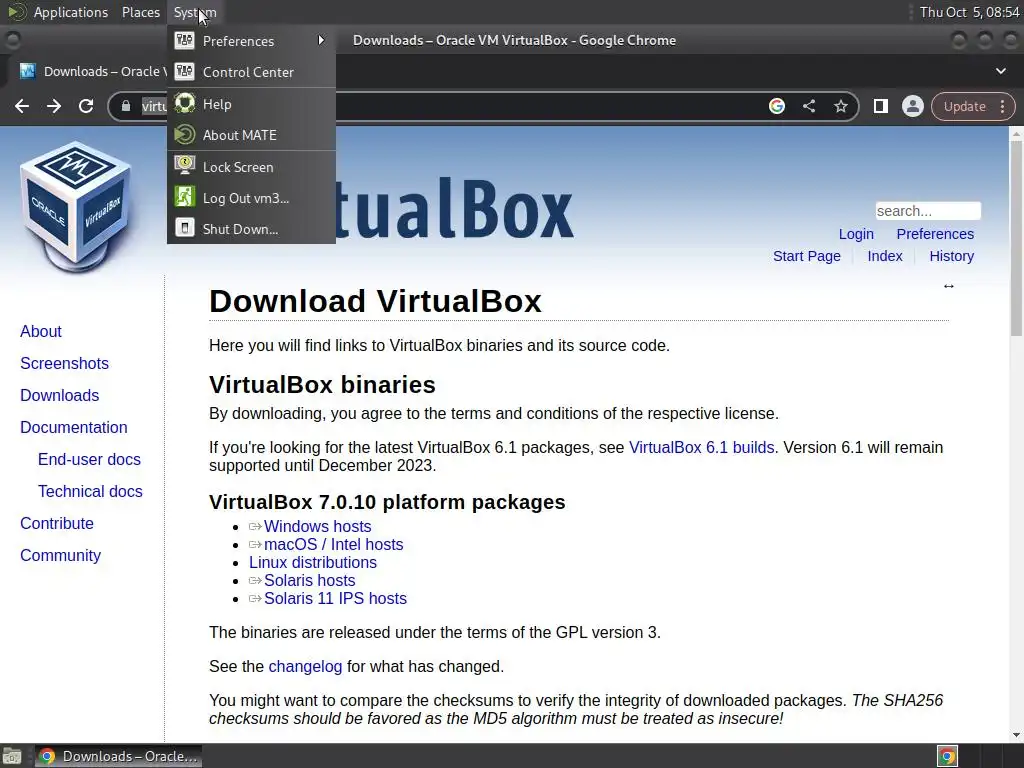Click the Login link
This screenshot has width=1024, height=768.
pyautogui.click(x=856, y=234)
